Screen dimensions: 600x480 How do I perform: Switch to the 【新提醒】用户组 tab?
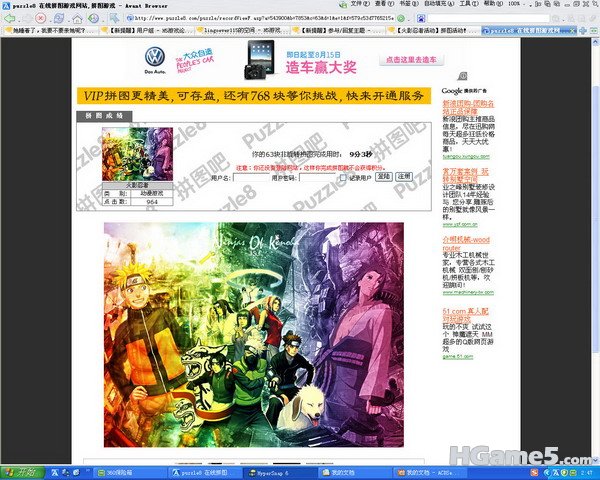coord(145,30)
